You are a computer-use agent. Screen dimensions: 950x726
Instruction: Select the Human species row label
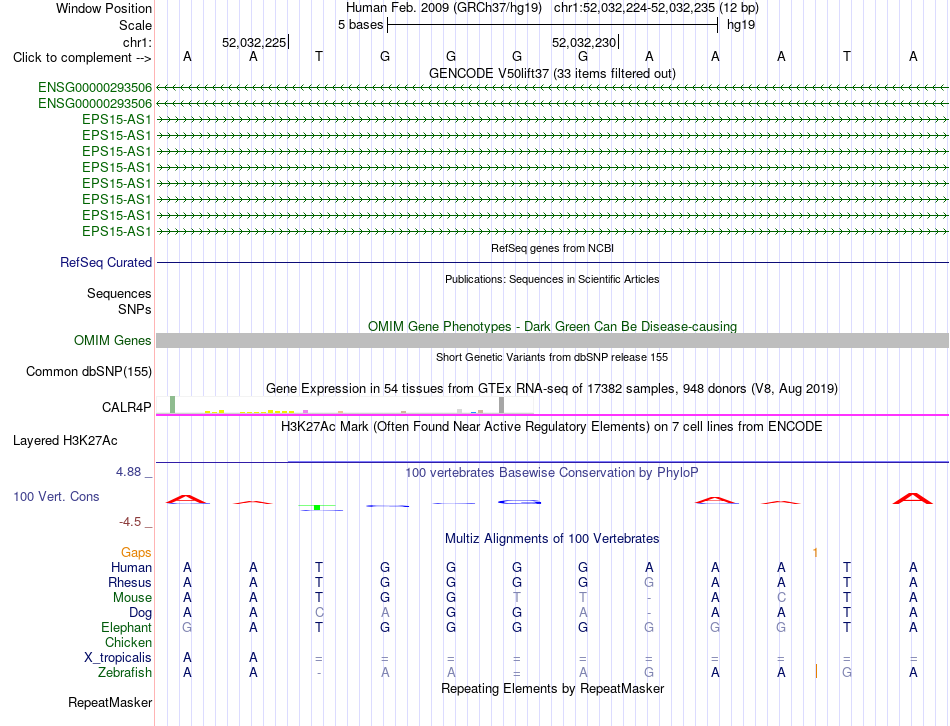tap(131, 567)
